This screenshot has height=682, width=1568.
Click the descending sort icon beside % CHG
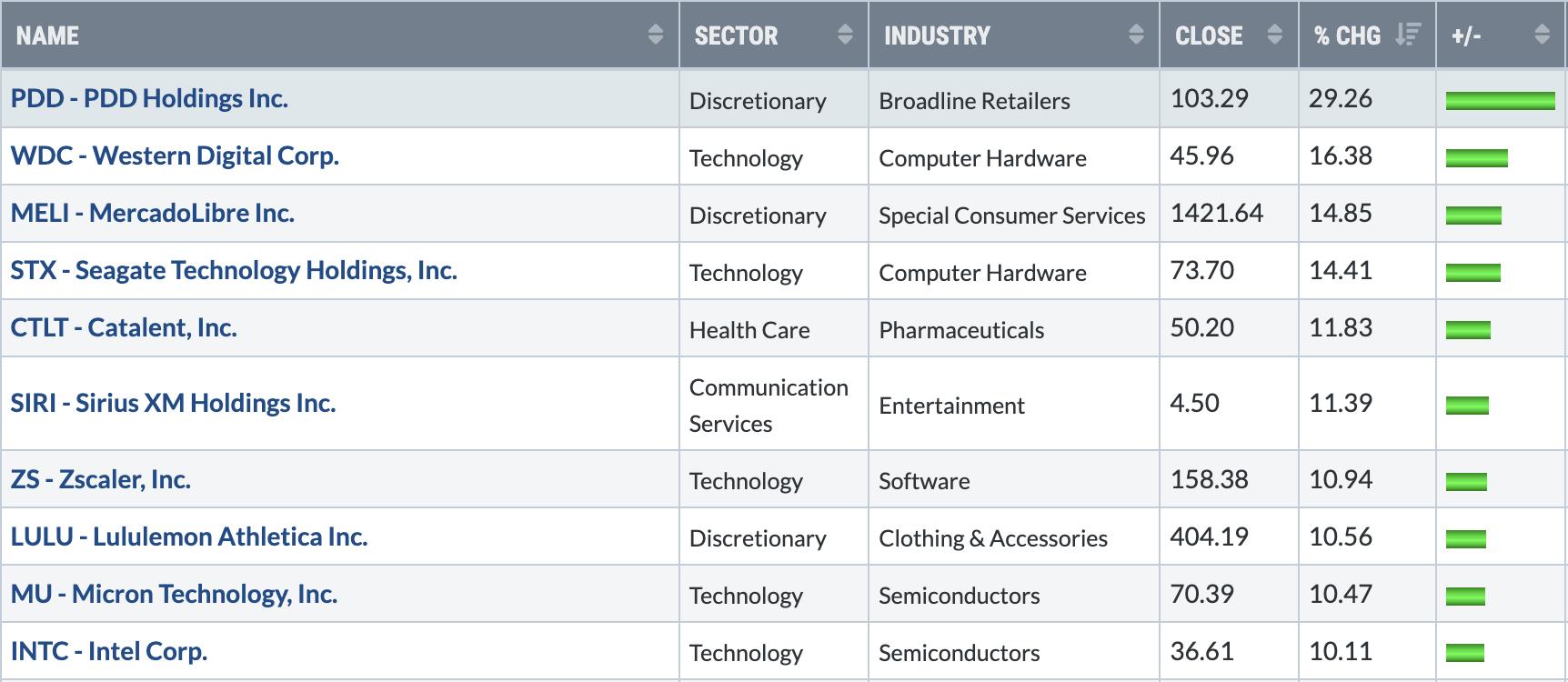pyautogui.click(x=1408, y=35)
